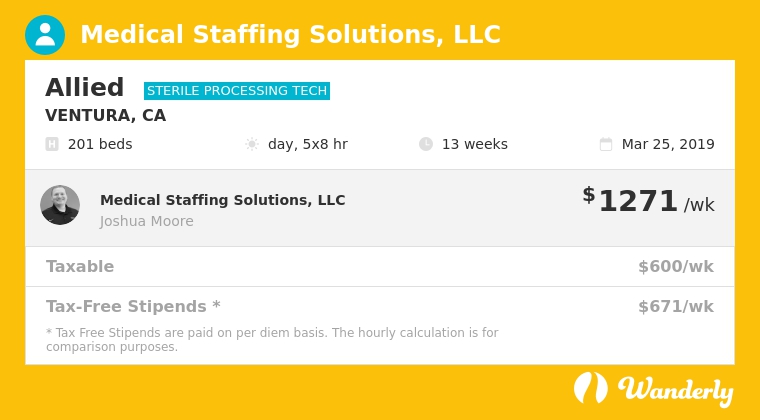This screenshot has height=420, width=760.
Task: Select the Sterile Processing Tech tag
Action: [237, 91]
